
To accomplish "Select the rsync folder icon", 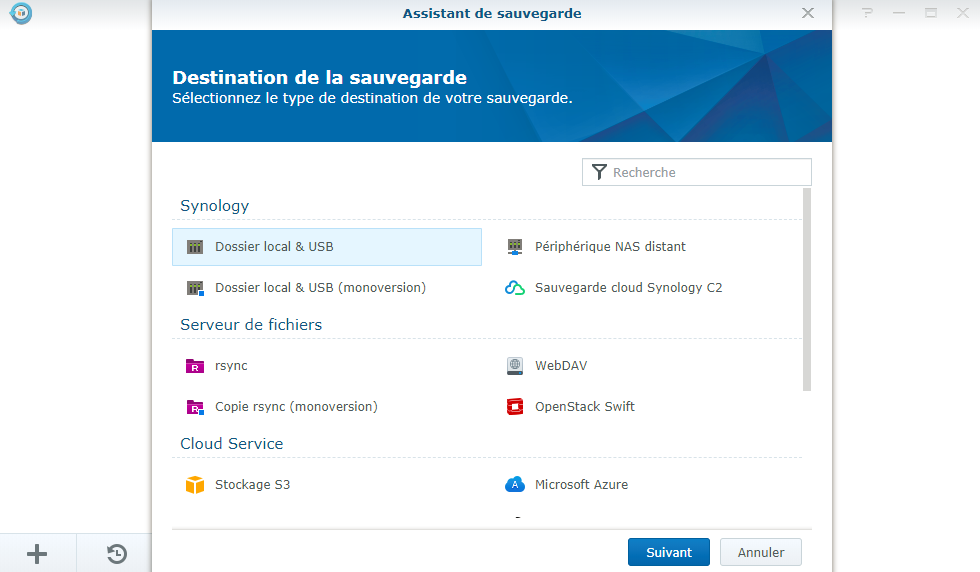I will [x=195, y=366].
